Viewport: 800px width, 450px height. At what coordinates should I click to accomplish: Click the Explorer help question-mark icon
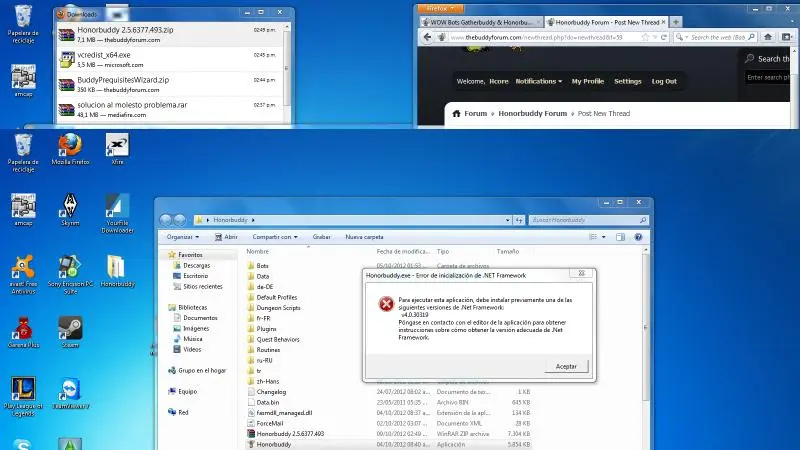[x=638, y=237]
